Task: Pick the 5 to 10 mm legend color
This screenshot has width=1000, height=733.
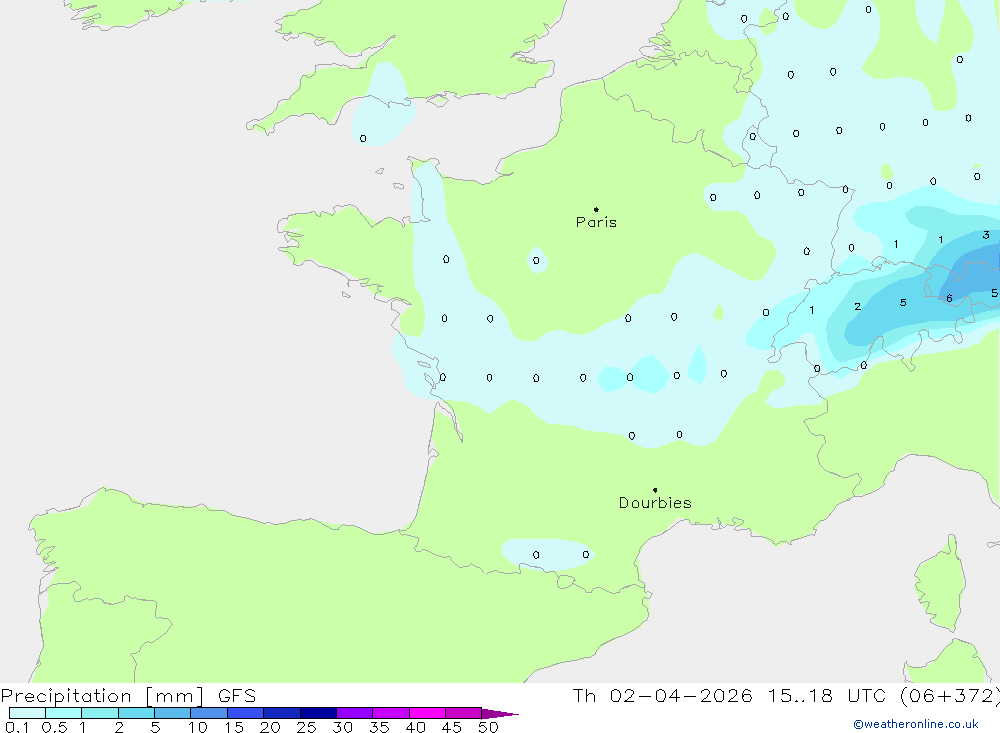Action: point(172,713)
